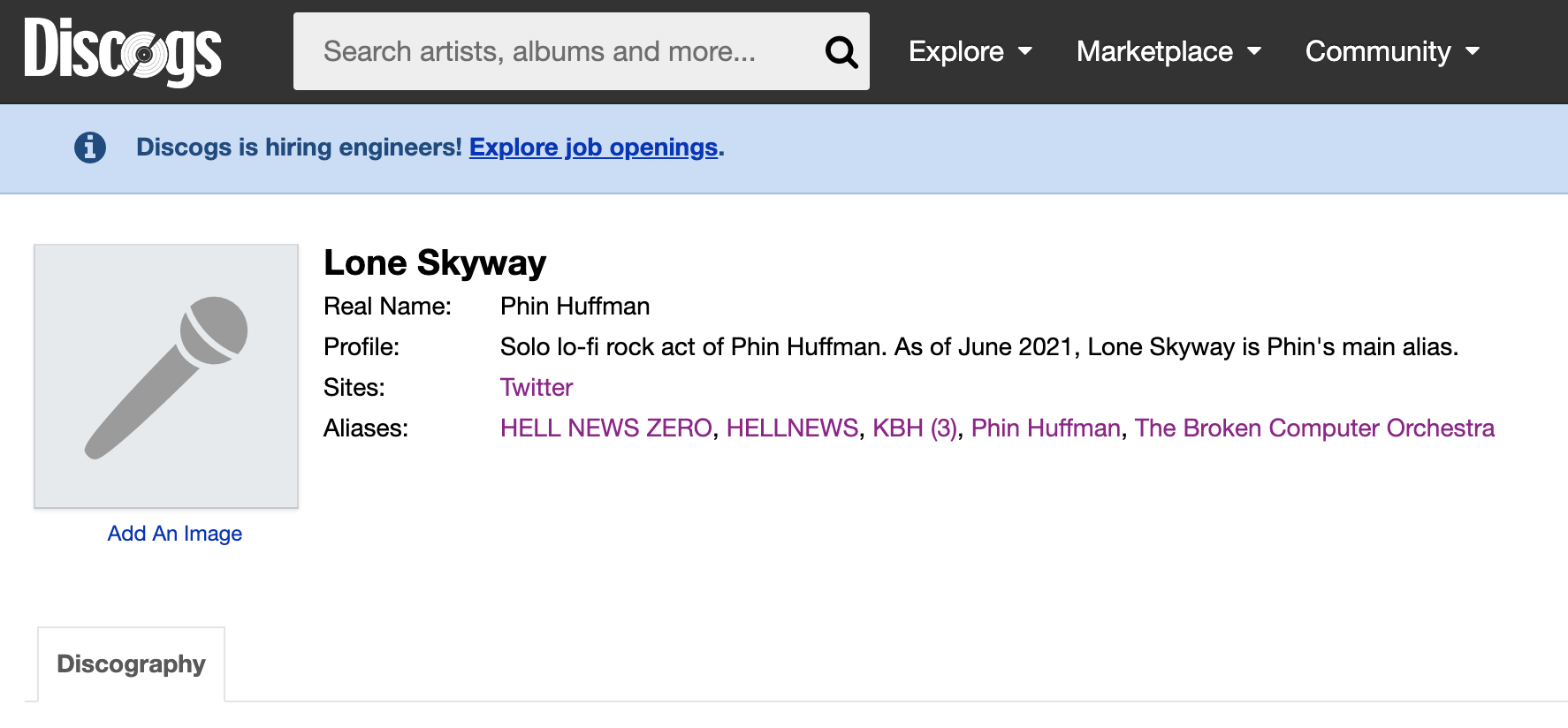Viewport: 1568px width, 728px height.
Task: Open the Explore menu
Action: pyautogui.click(x=970, y=51)
